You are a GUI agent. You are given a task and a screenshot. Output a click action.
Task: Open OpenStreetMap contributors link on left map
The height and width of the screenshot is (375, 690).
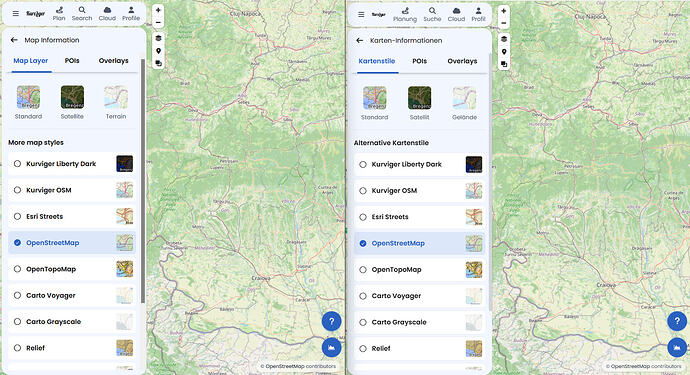click(x=301, y=366)
